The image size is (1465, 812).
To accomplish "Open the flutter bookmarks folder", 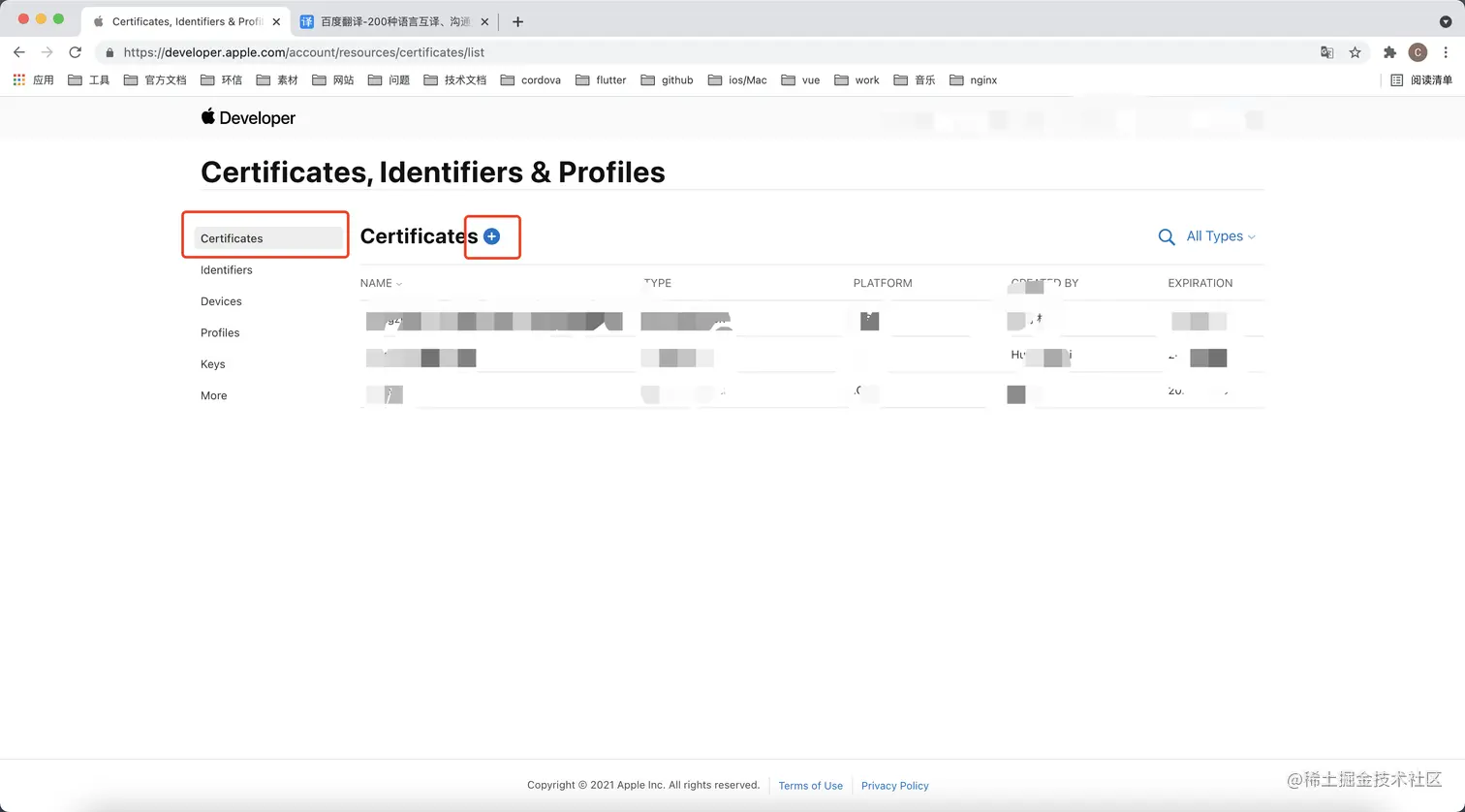I will coord(601,80).
